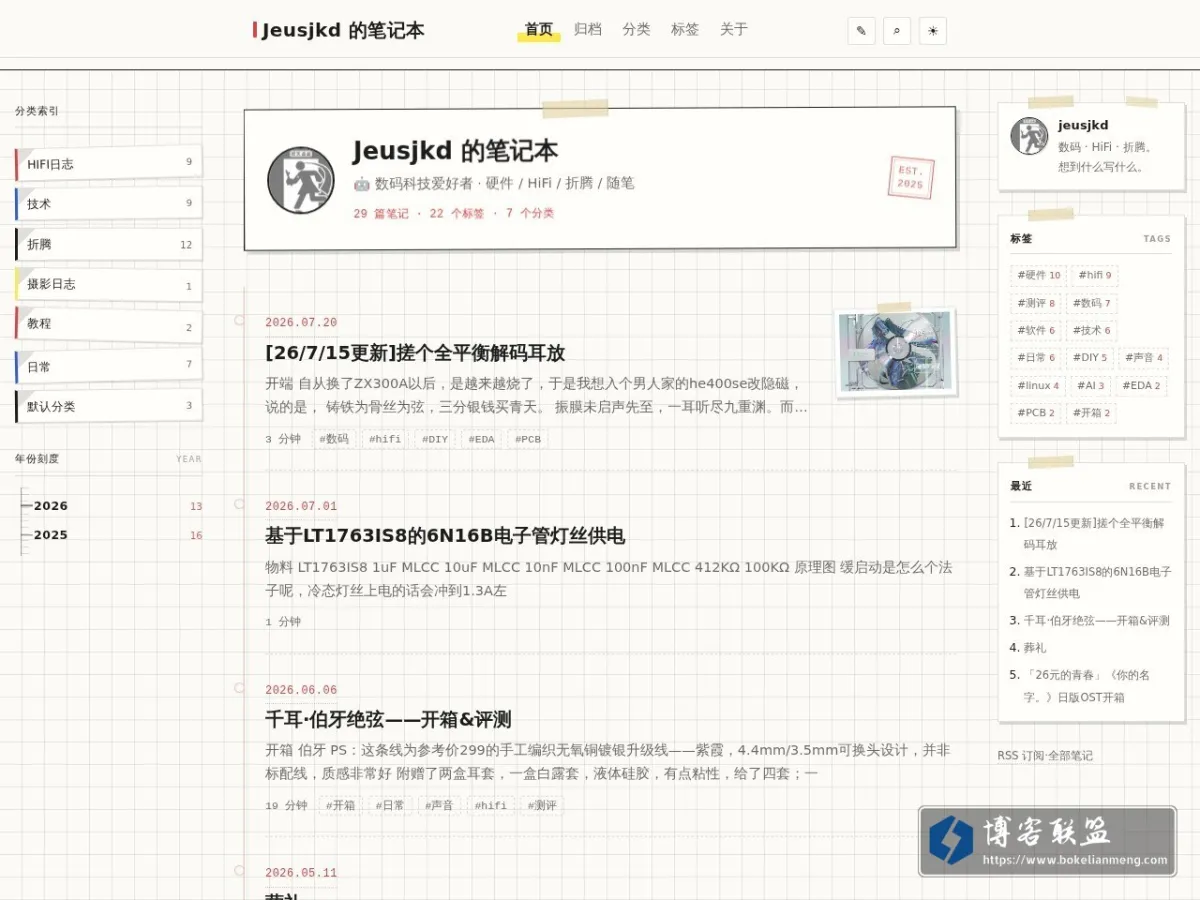Click #linux 4 in tag cloud

[1038, 386]
